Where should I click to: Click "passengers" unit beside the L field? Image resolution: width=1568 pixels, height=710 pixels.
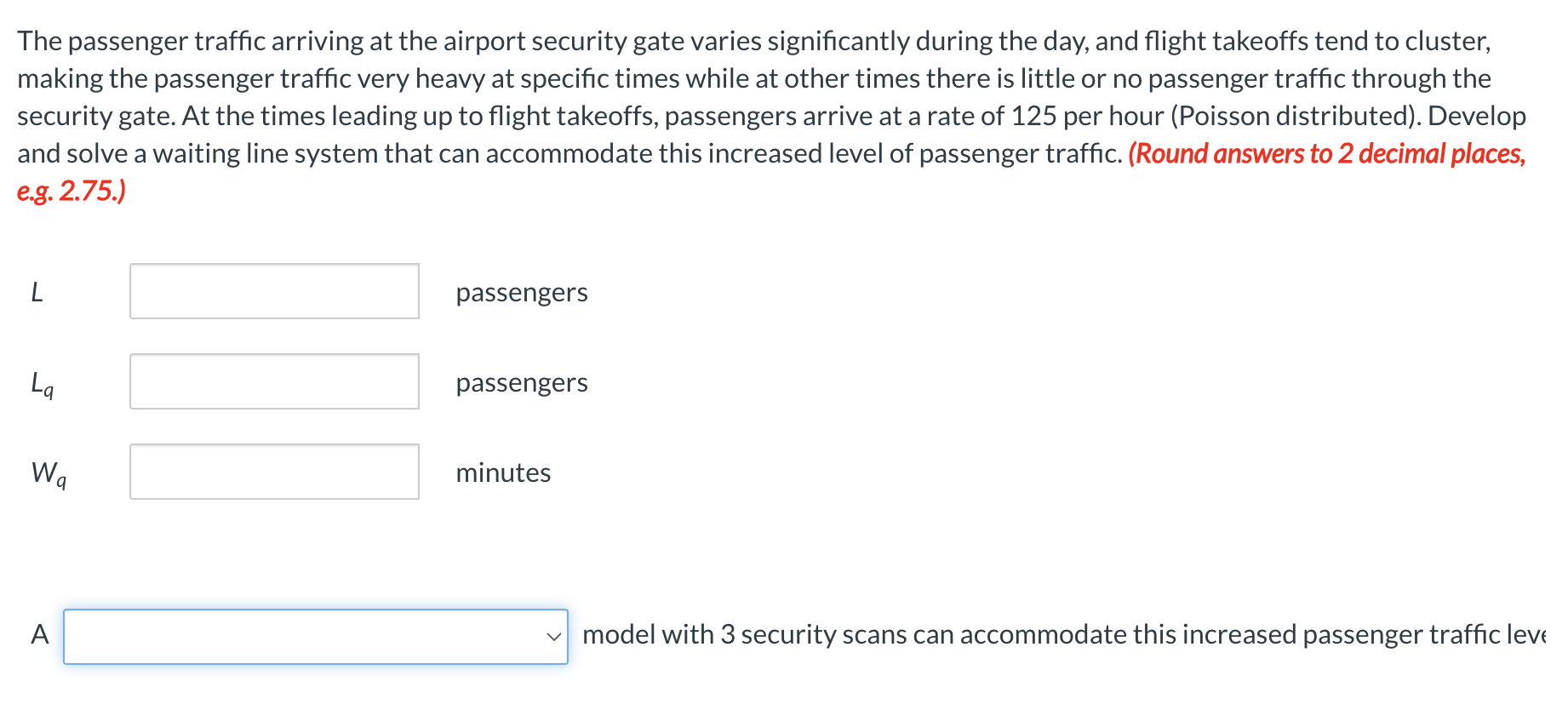(521, 292)
